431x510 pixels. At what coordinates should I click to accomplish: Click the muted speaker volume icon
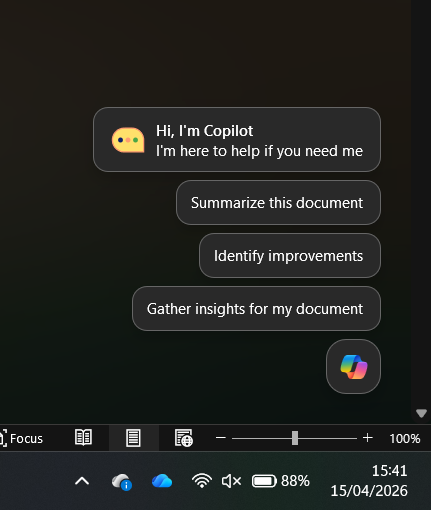pos(231,481)
